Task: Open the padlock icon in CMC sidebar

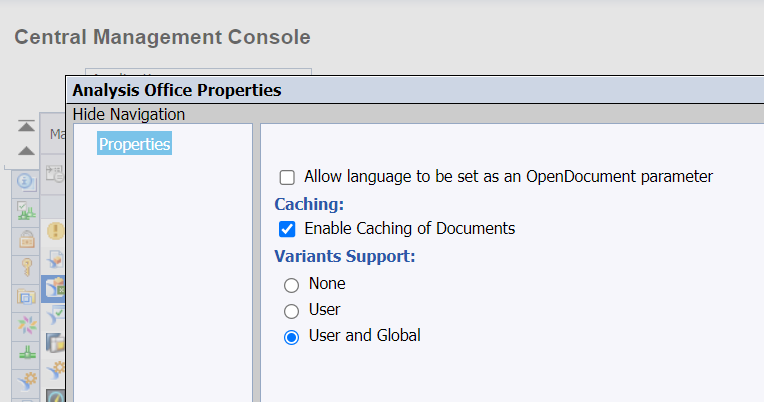Action: (26, 240)
